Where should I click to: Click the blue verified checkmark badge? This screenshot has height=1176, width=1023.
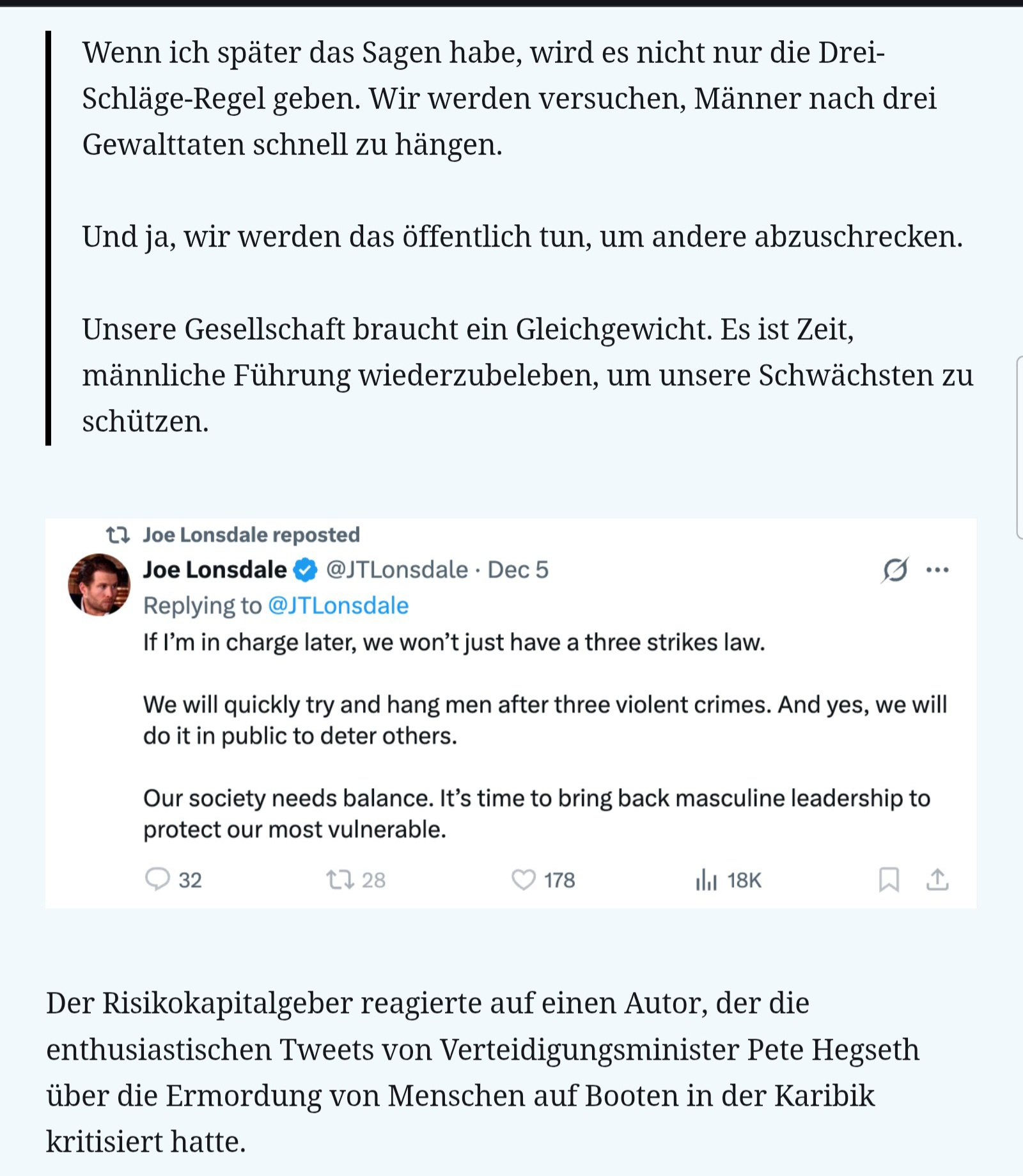[x=306, y=569]
